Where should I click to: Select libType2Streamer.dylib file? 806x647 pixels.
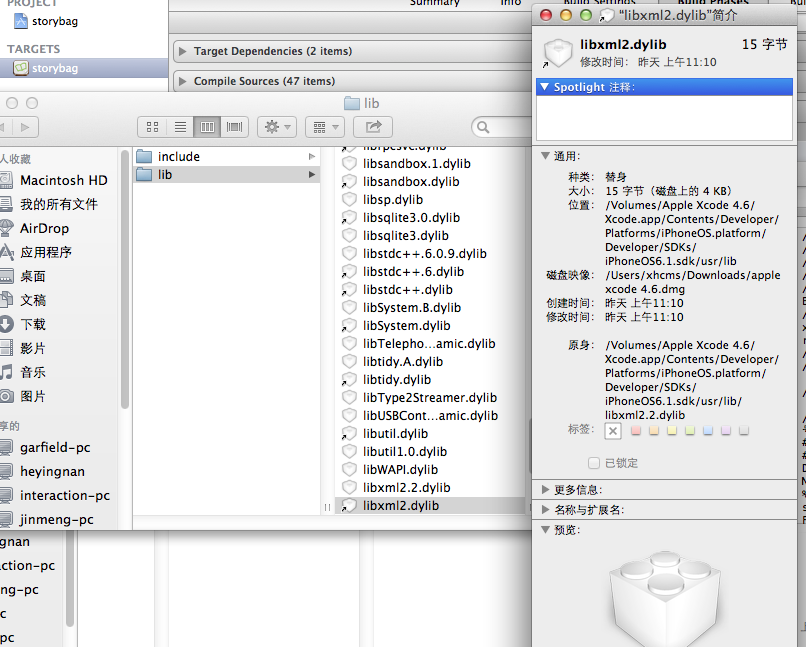[430, 397]
